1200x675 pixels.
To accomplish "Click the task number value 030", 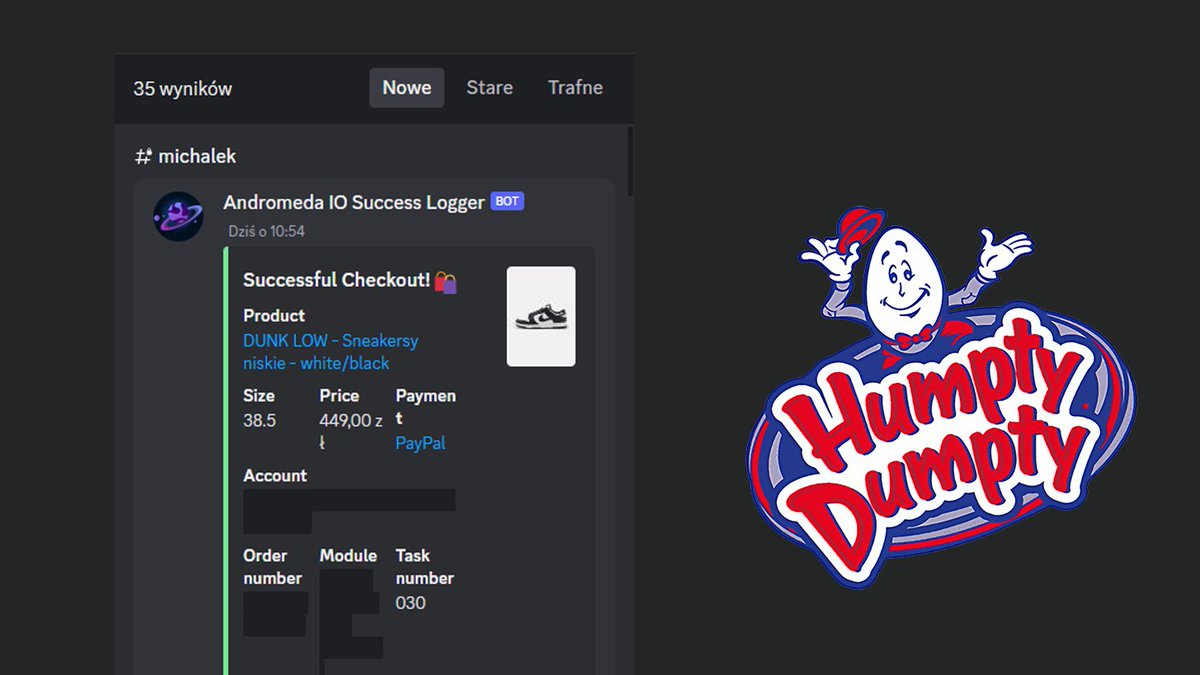I will coord(410,603).
